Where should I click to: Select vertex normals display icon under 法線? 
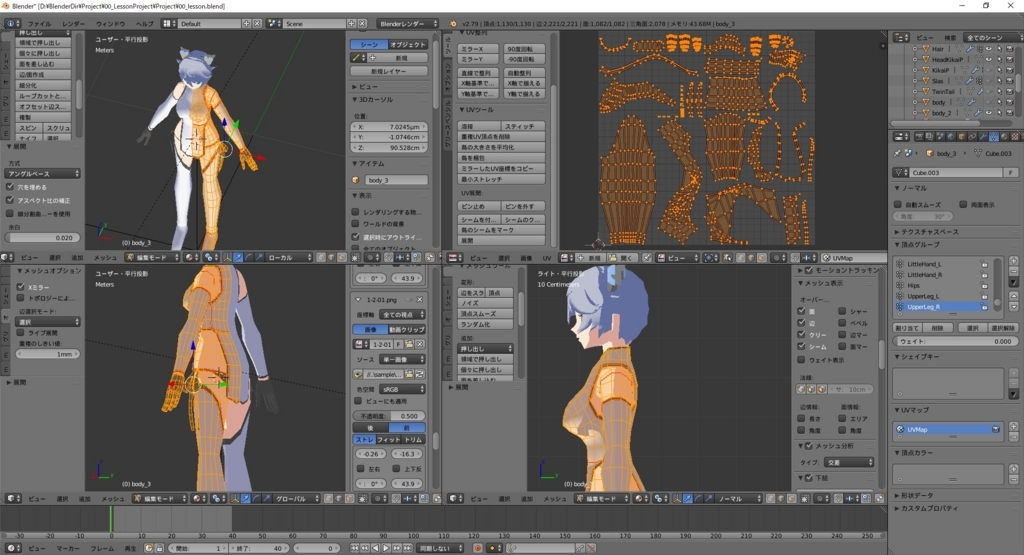coord(801,389)
